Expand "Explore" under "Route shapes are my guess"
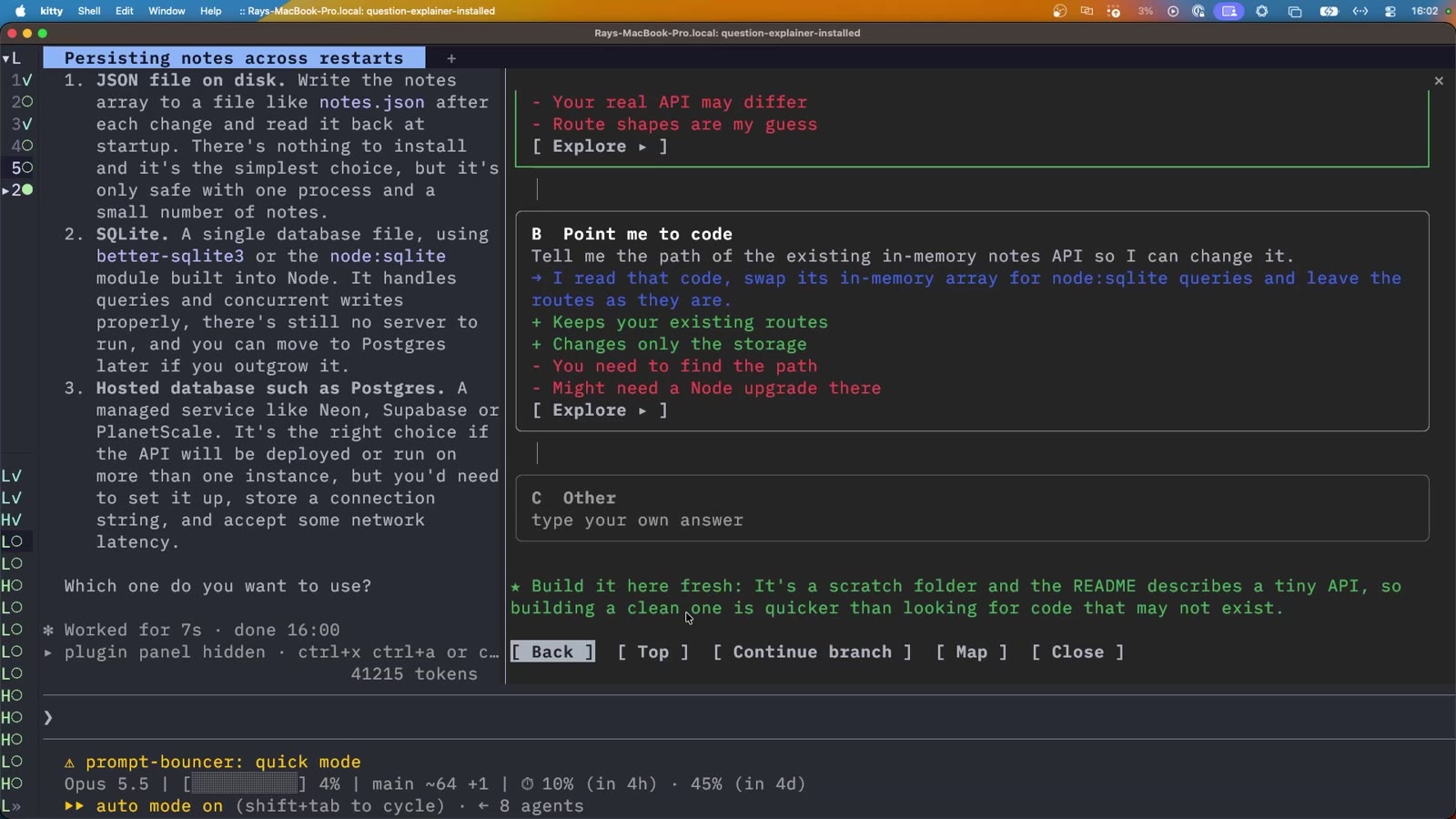 [x=600, y=147]
